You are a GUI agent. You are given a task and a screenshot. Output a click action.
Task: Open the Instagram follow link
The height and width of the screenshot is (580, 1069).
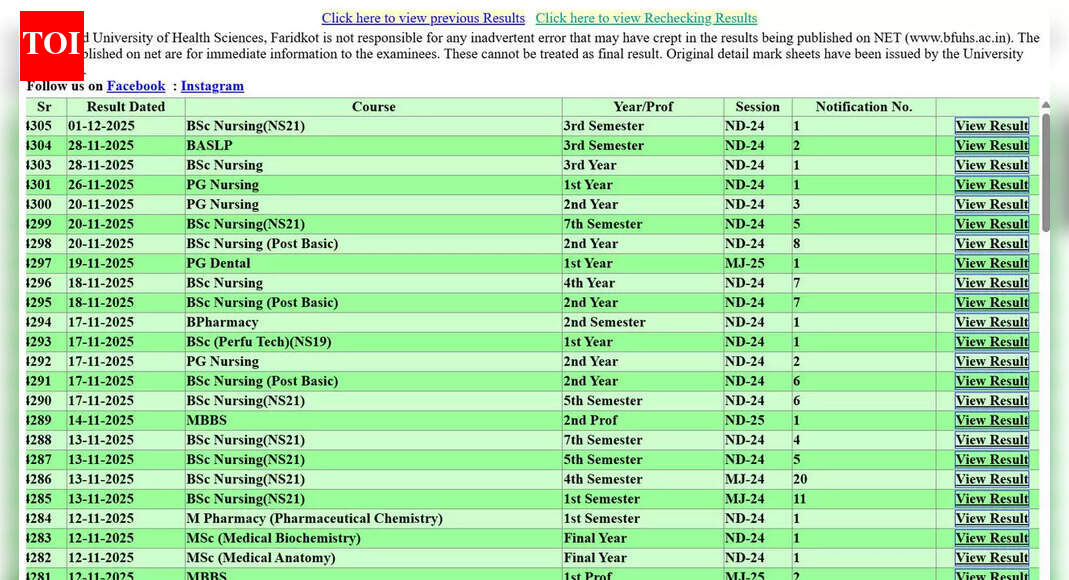click(212, 86)
